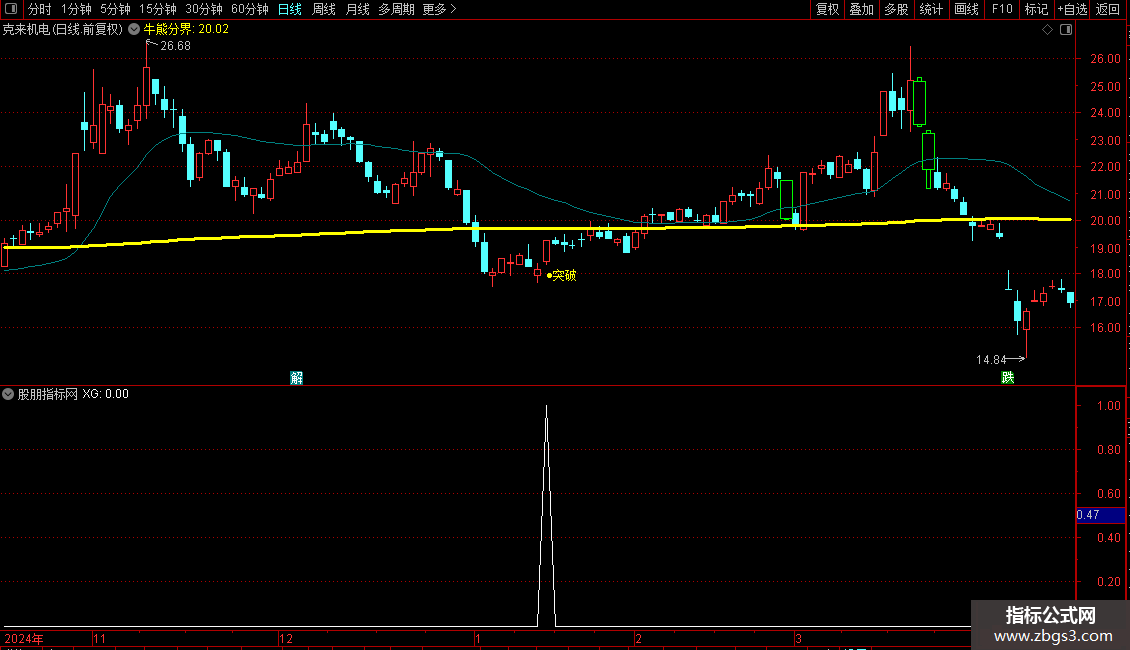Switch to 月线 monthly chart
Viewport: 1130px width, 650px height.
[357, 9]
